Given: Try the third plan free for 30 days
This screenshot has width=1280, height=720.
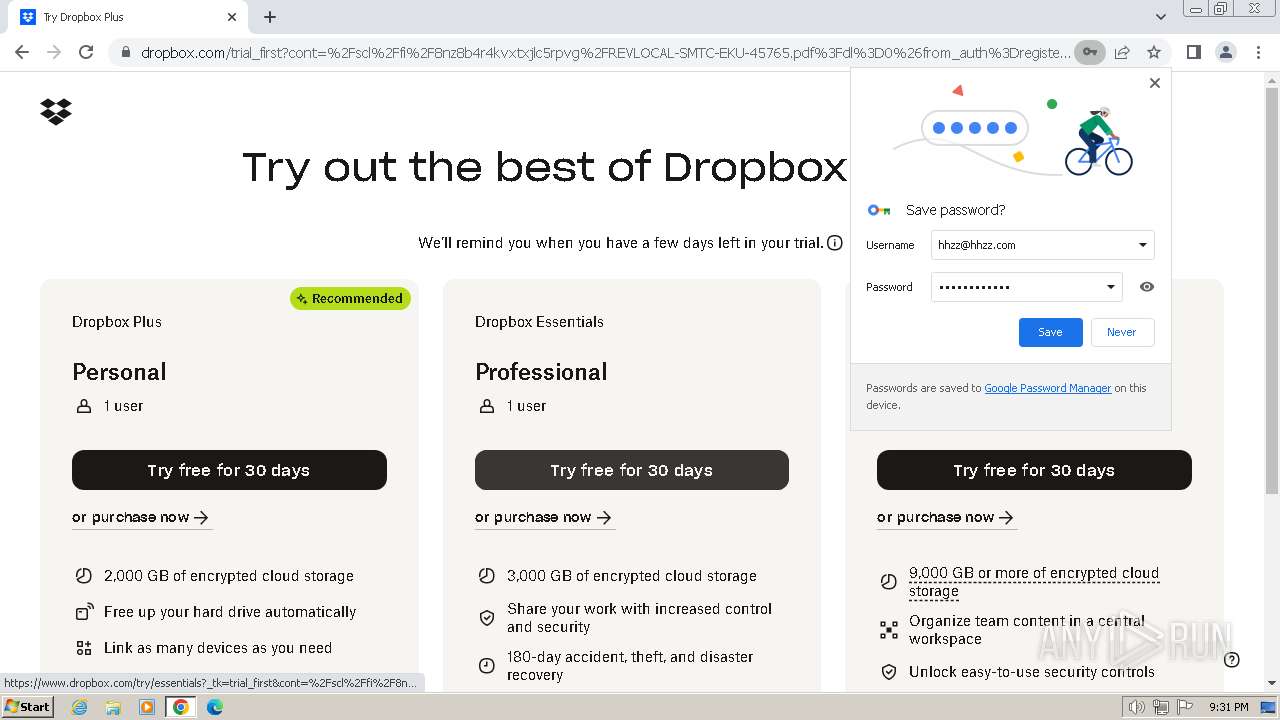Looking at the screenshot, I should (1034, 470).
